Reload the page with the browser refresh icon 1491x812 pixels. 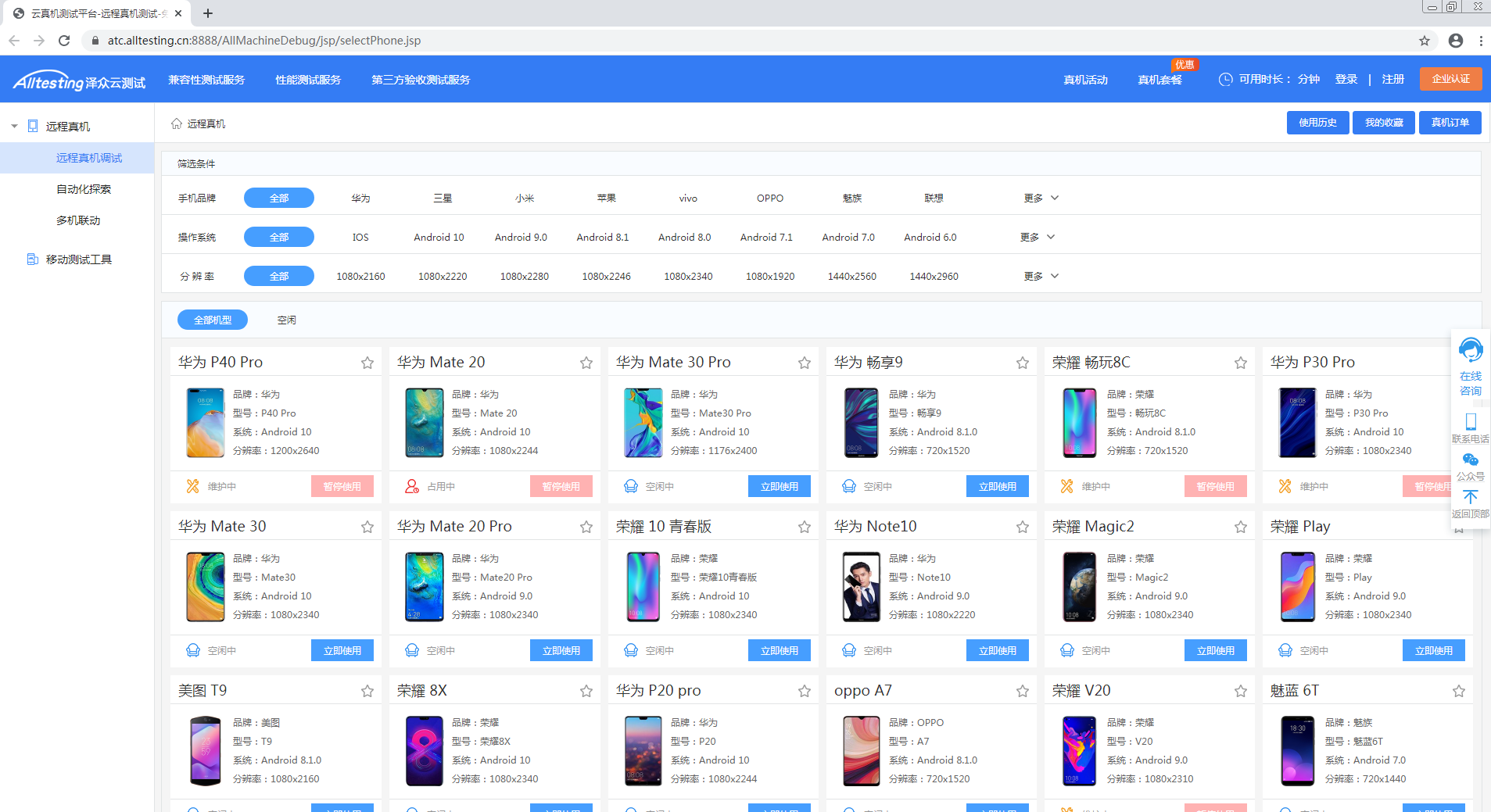pos(64,41)
